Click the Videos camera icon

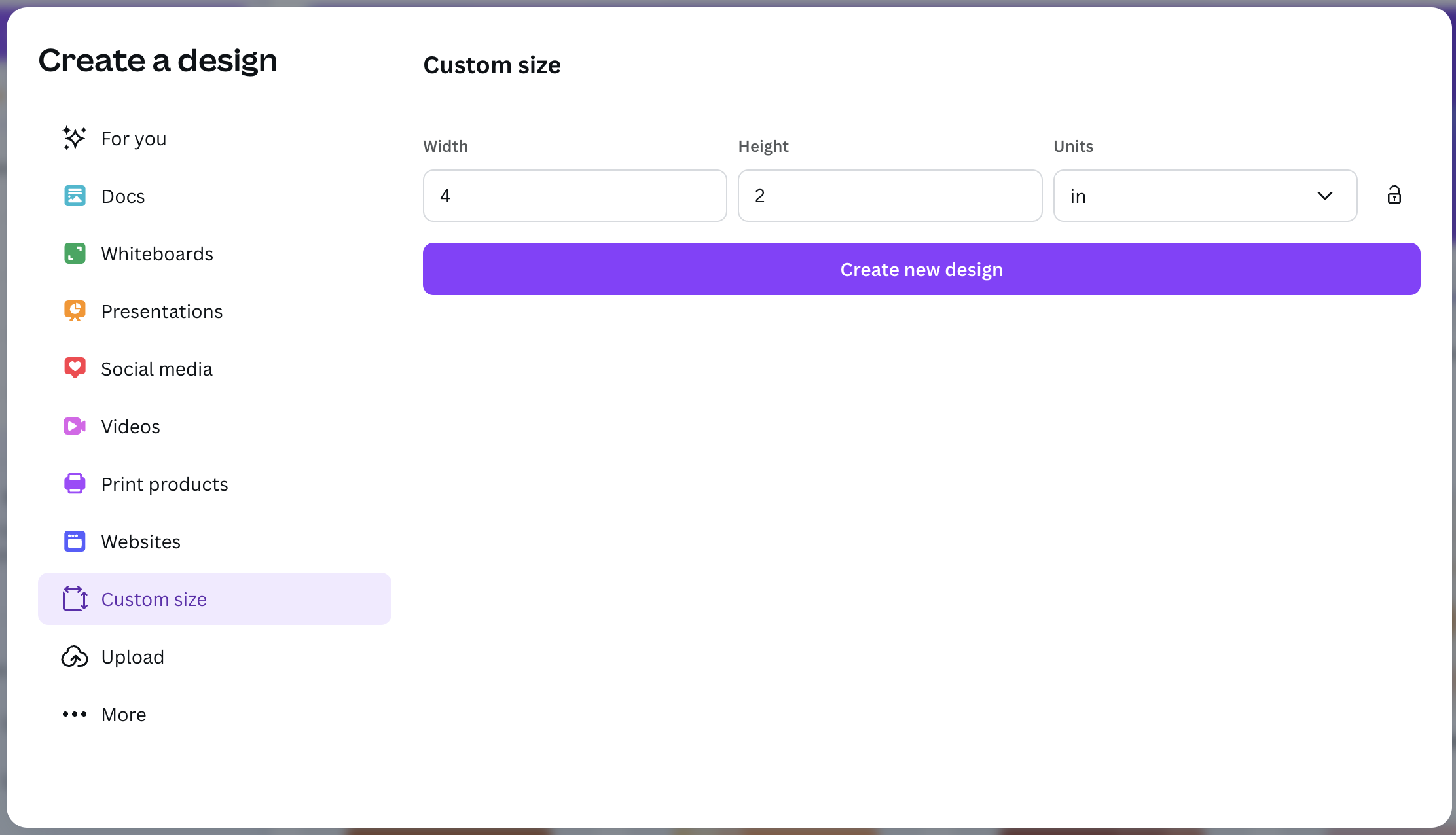pyautogui.click(x=75, y=426)
